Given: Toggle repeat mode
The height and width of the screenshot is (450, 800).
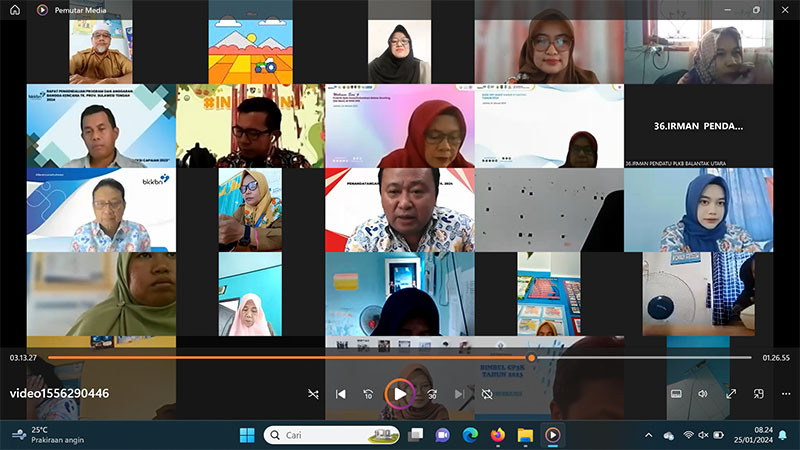Looking at the screenshot, I should (487, 394).
